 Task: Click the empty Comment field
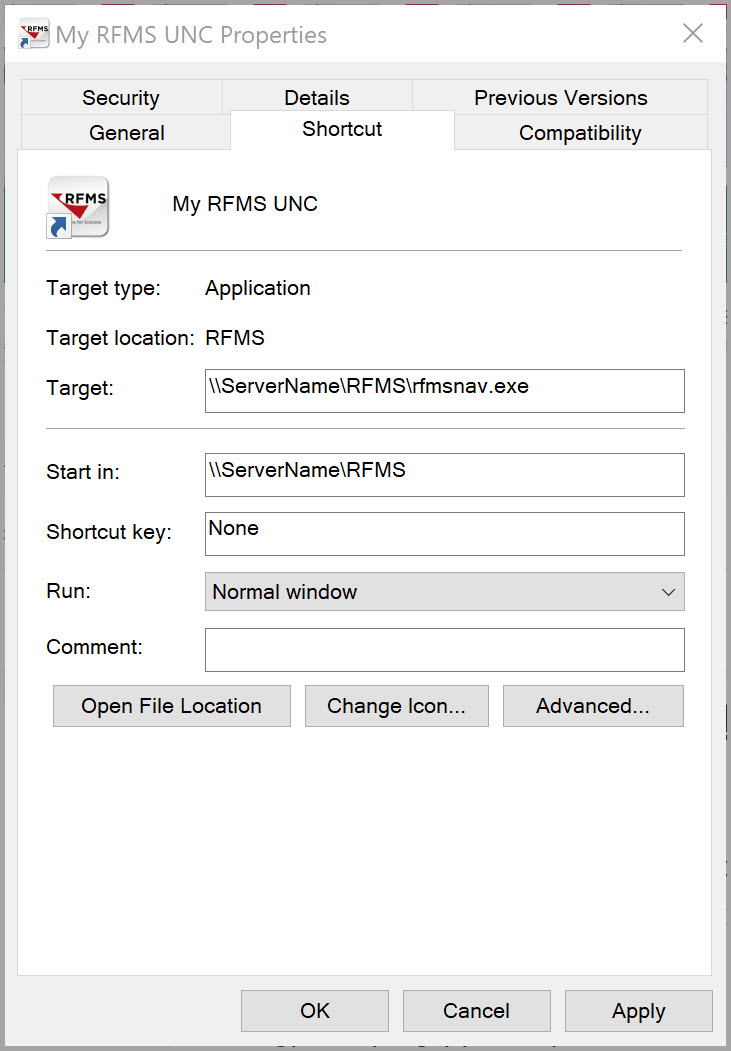point(445,650)
